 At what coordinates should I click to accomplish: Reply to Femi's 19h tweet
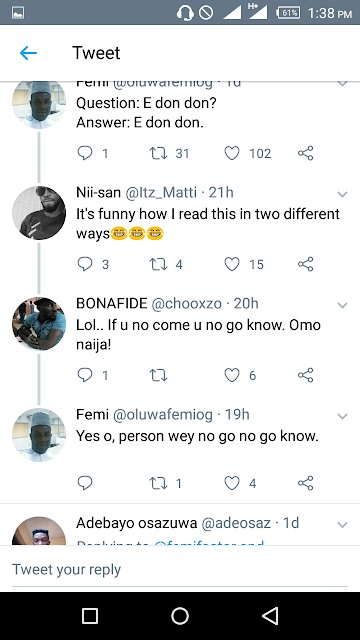[85, 483]
